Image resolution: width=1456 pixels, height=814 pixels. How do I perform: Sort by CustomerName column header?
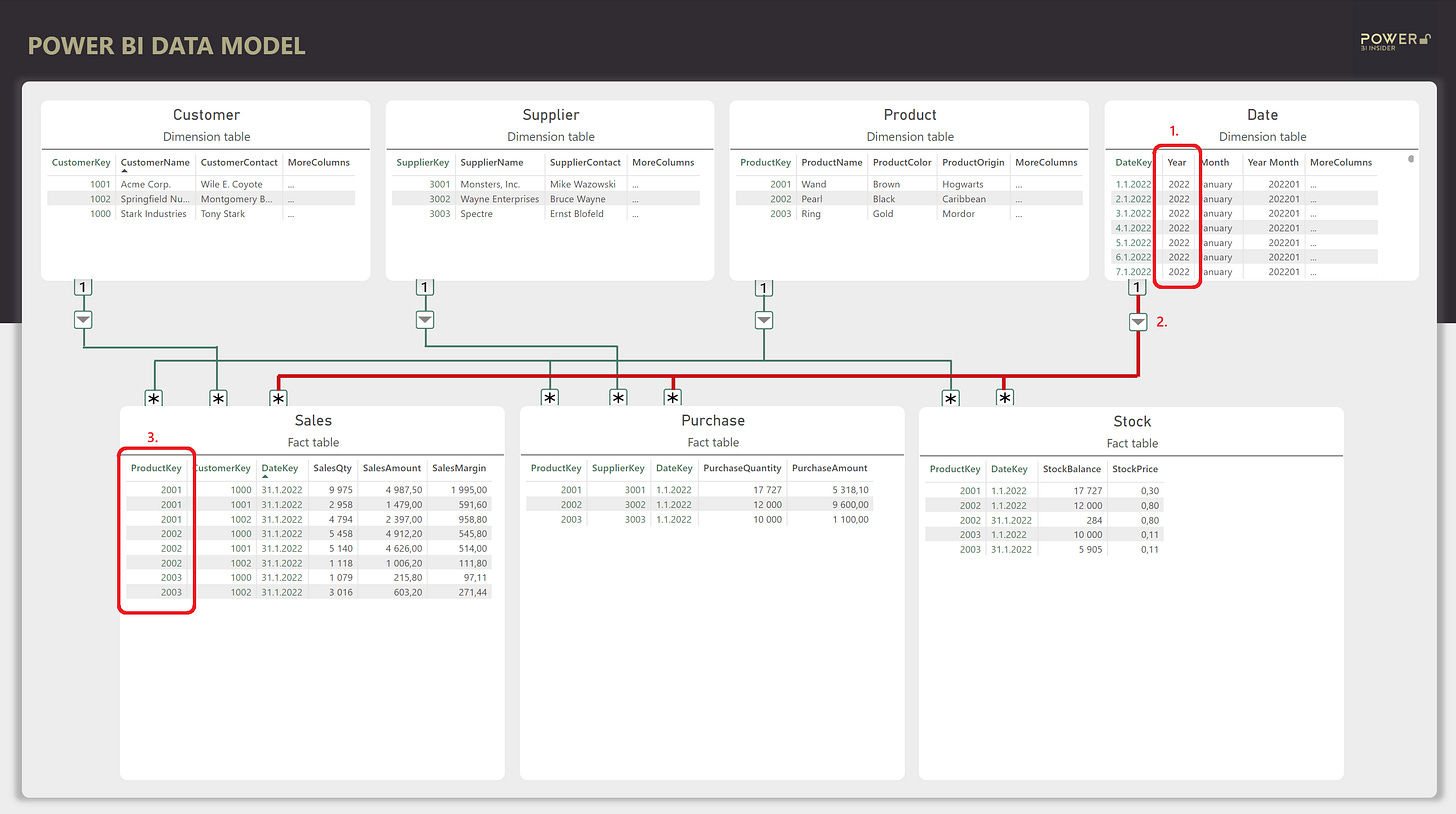pos(155,162)
